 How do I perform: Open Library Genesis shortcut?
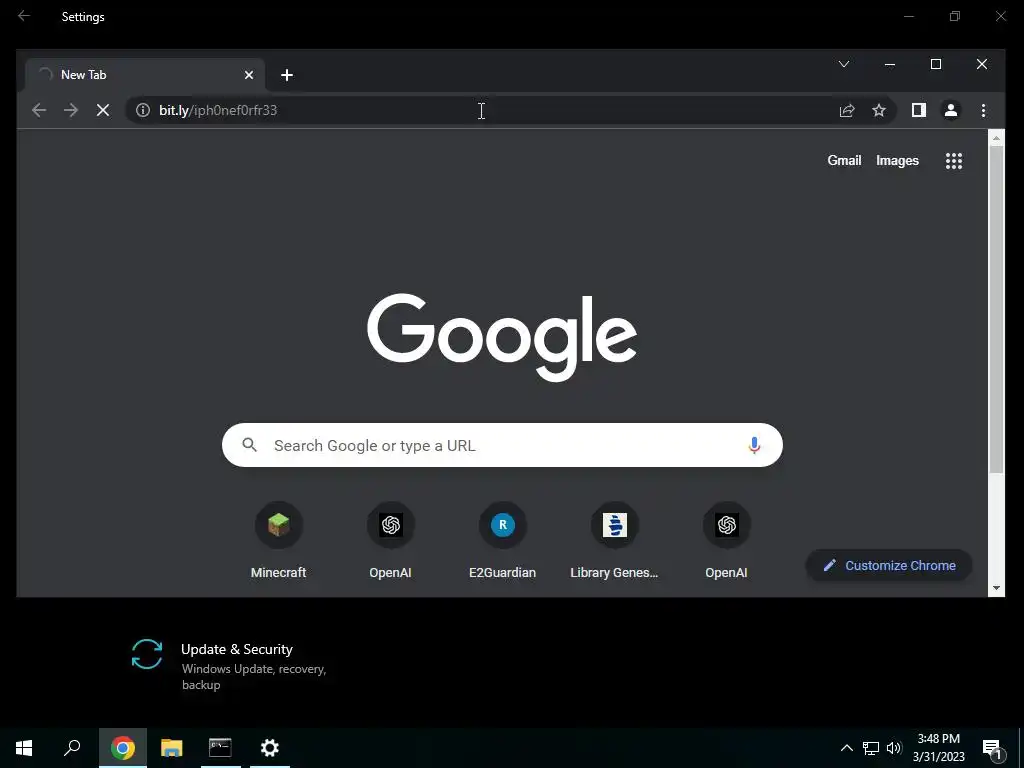pos(615,541)
